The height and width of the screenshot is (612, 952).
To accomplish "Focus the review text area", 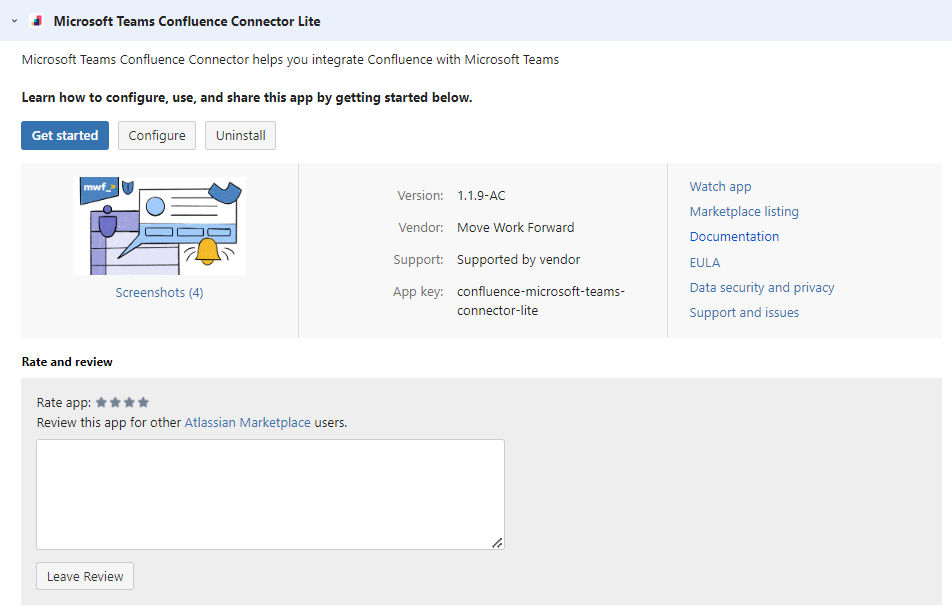I will (270, 494).
